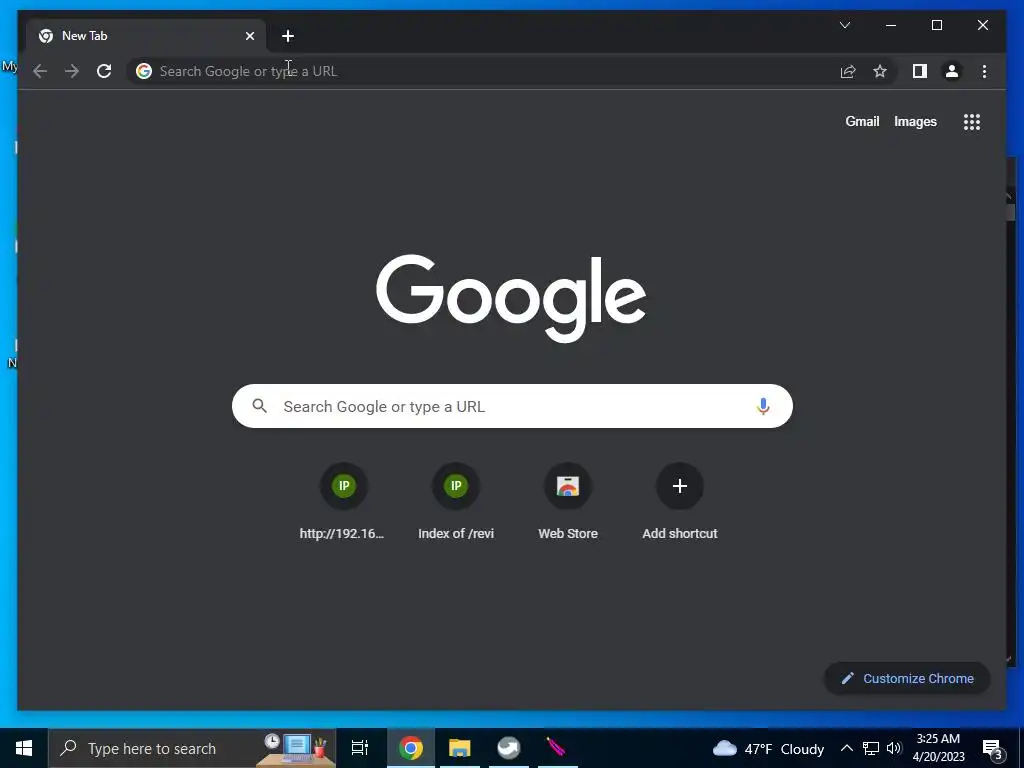Open a new tab with plus button
This screenshot has width=1024, height=768.
click(x=288, y=36)
